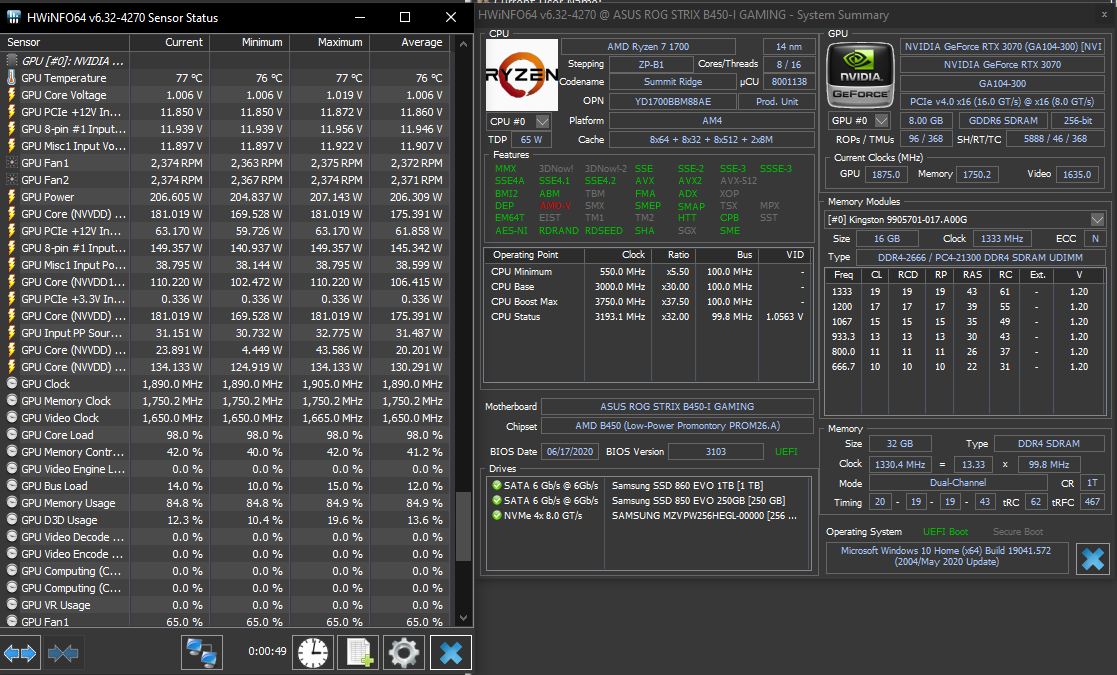Click the System Summary window's small close X
This screenshot has height=675, width=1117.
tap(1105, 14)
